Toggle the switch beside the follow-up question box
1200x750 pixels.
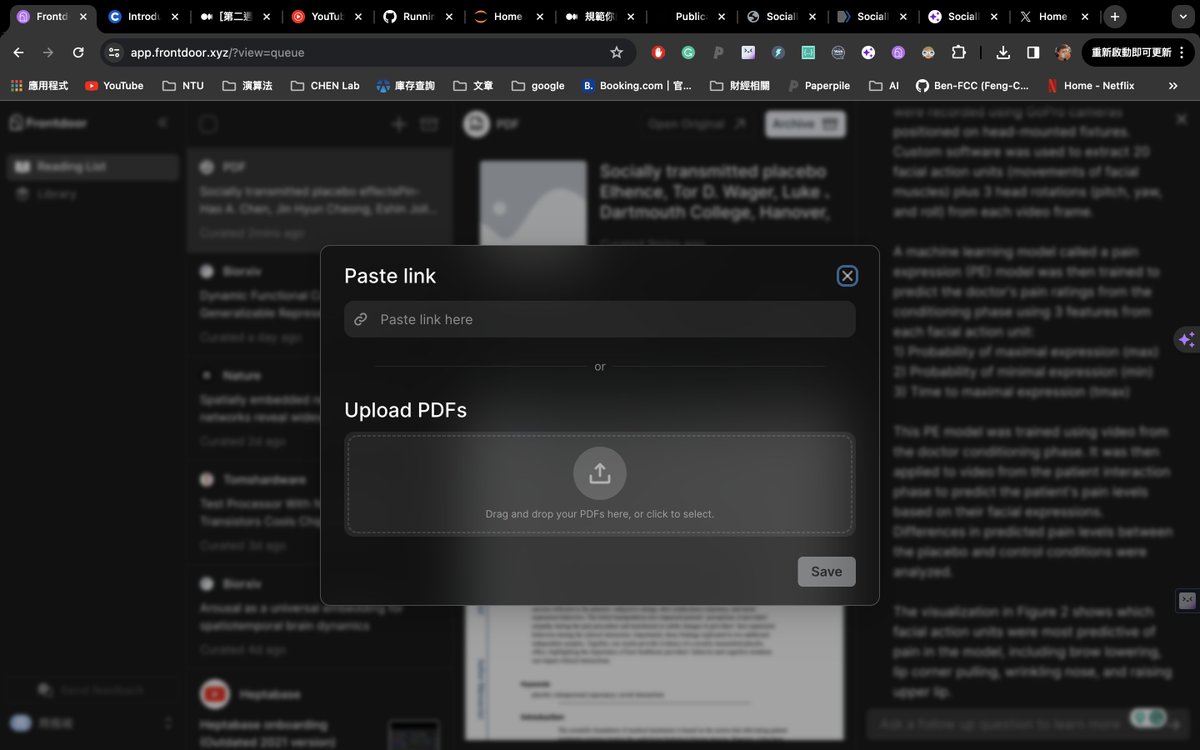[1146, 718]
